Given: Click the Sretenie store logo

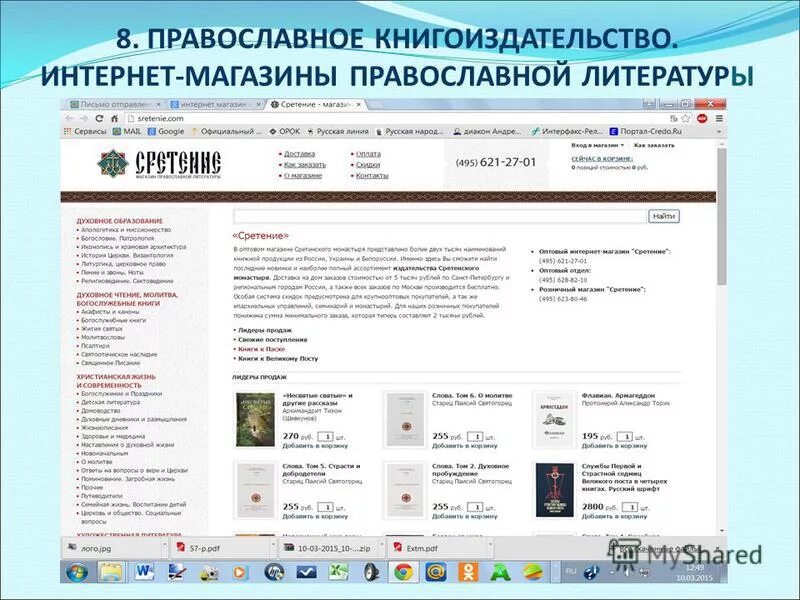Looking at the screenshot, I should [150, 164].
